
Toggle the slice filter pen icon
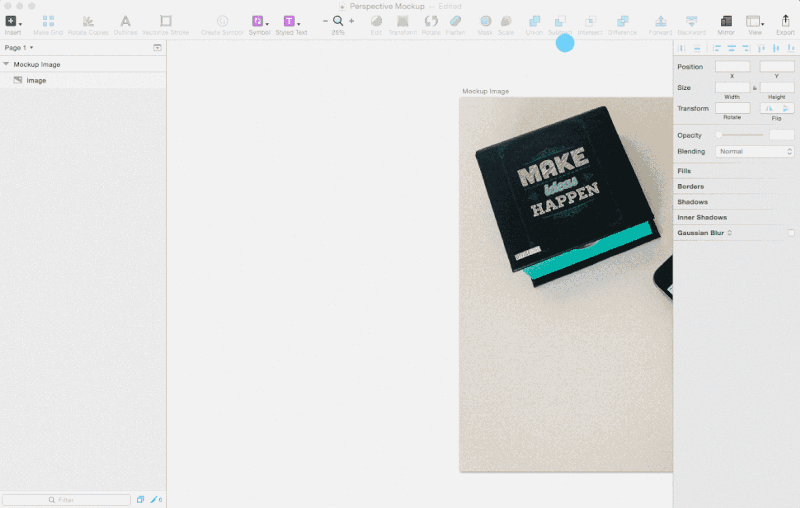tap(156, 500)
